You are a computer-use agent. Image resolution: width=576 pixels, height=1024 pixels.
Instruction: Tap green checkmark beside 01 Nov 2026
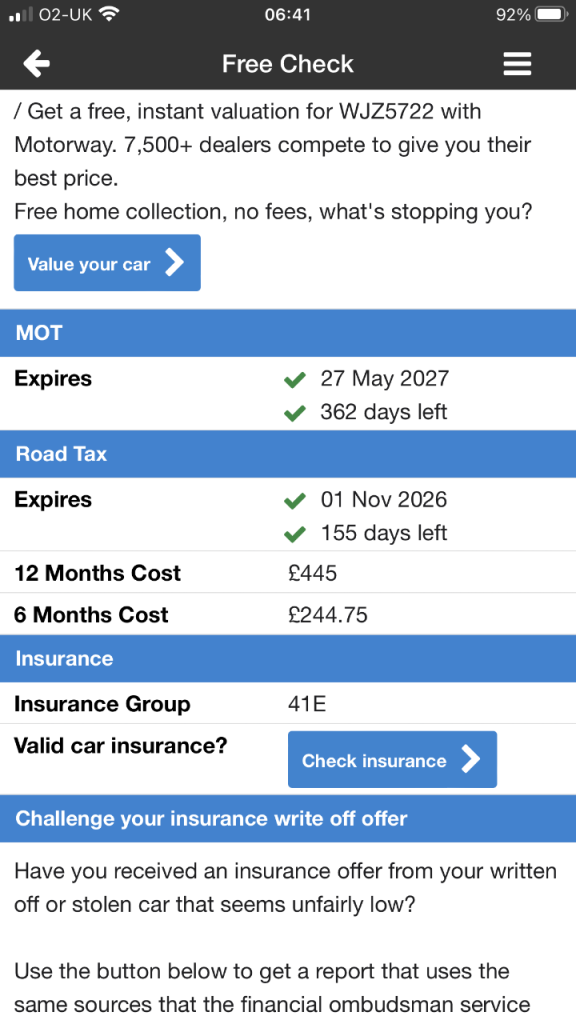(x=295, y=501)
